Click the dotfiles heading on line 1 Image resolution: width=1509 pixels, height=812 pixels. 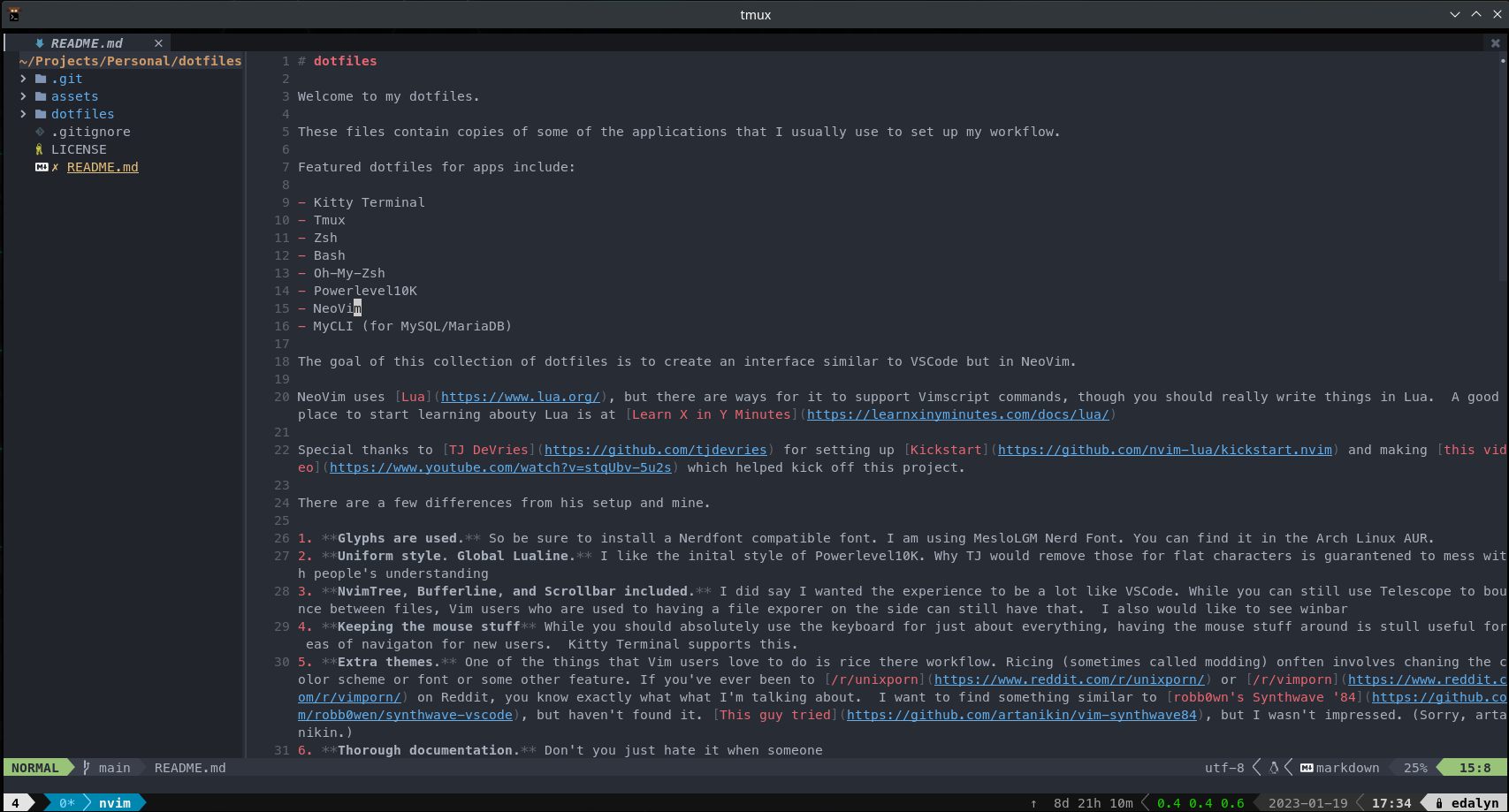click(x=345, y=61)
